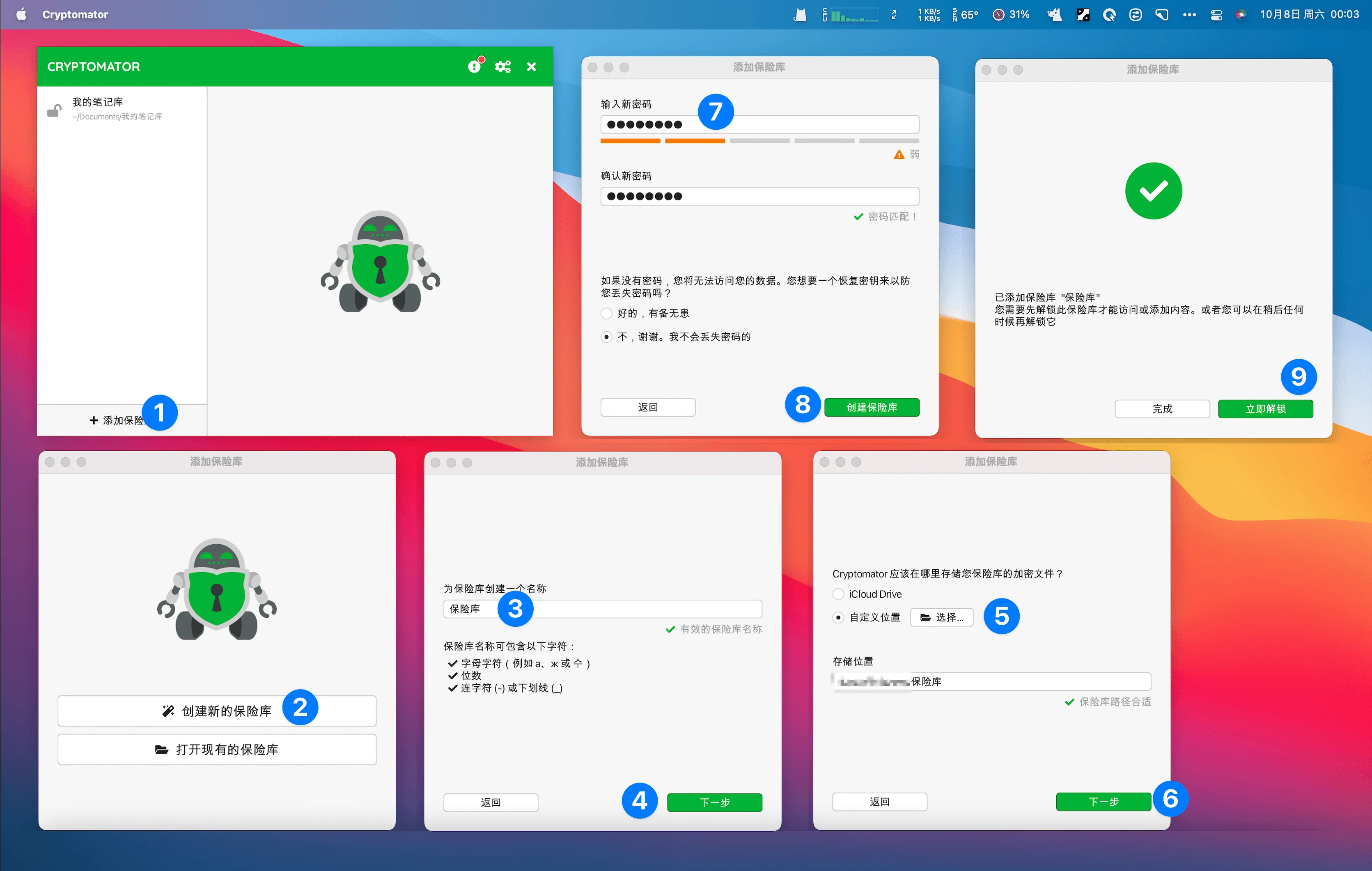Select the 好的，有备无患 recovery key option
Viewport: 1372px width, 871px height.
click(x=607, y=314)
